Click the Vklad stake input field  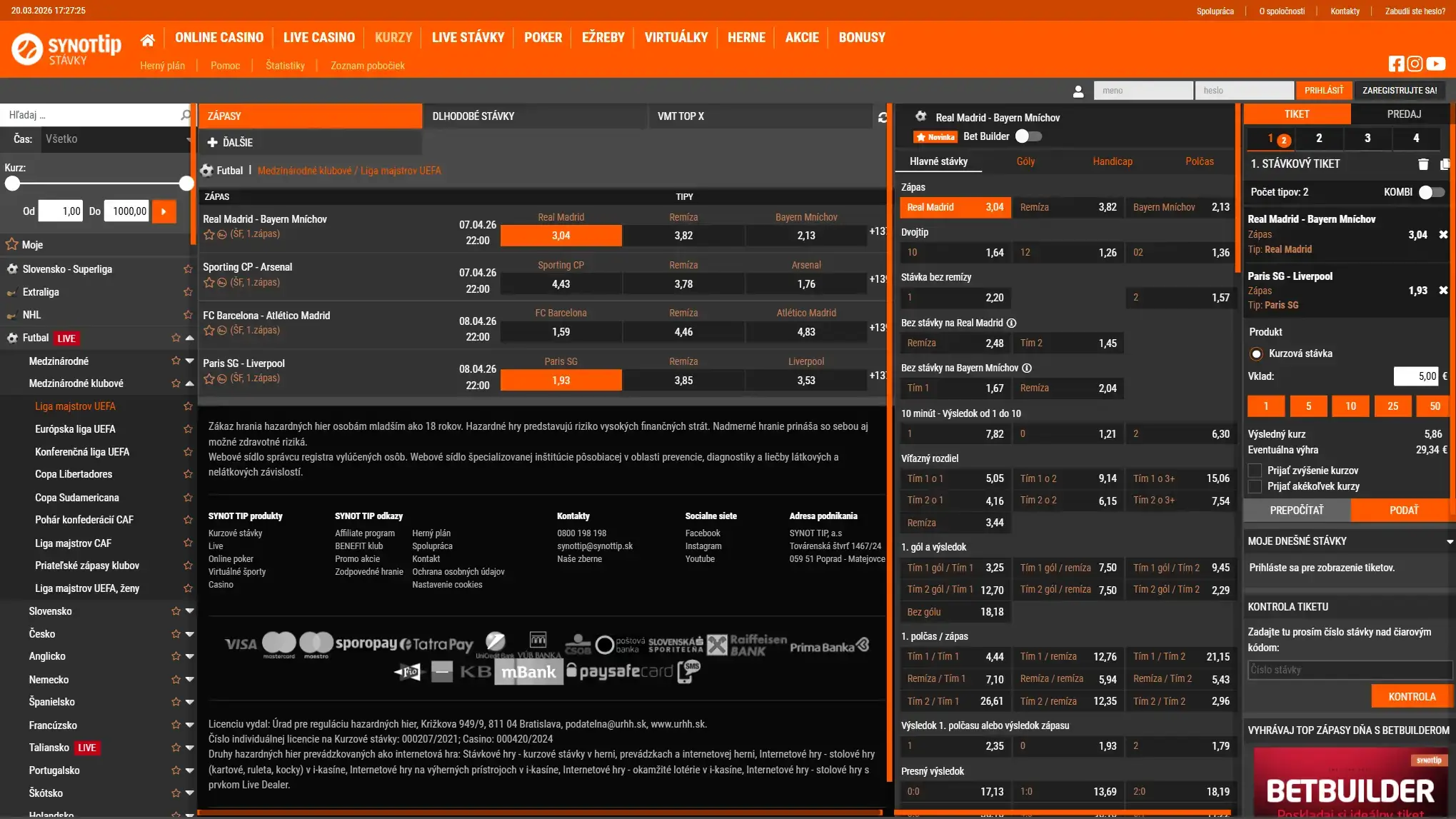tap(1416, 376)
